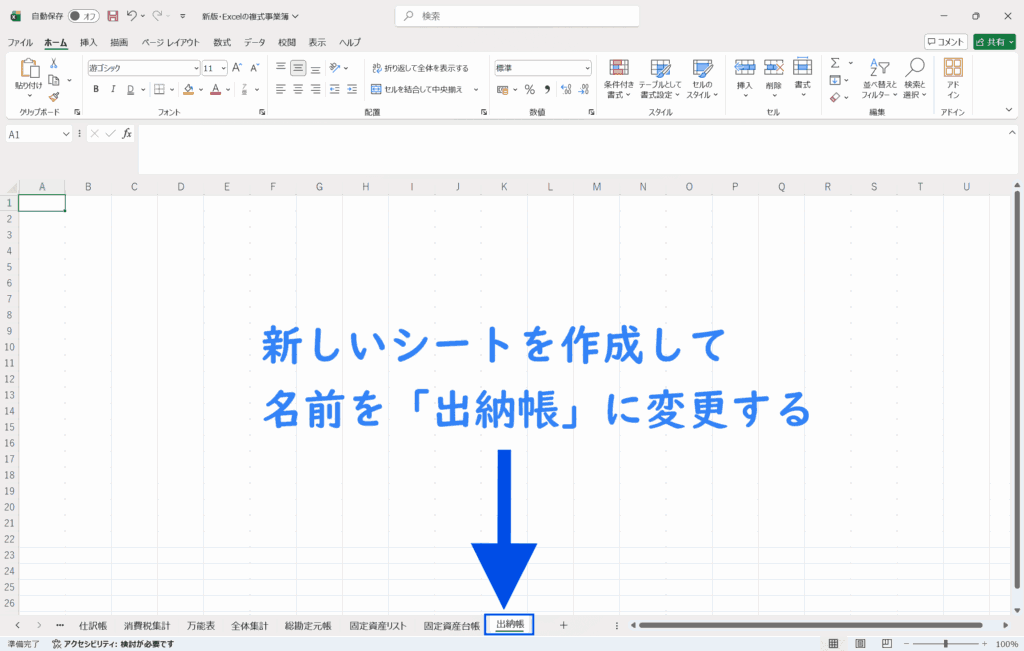Switch to the 仕訳帳 sheet tab

tap(93, 625)
